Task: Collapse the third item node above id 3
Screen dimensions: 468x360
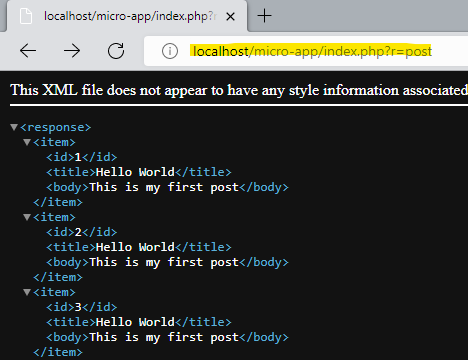Action: 27,292
